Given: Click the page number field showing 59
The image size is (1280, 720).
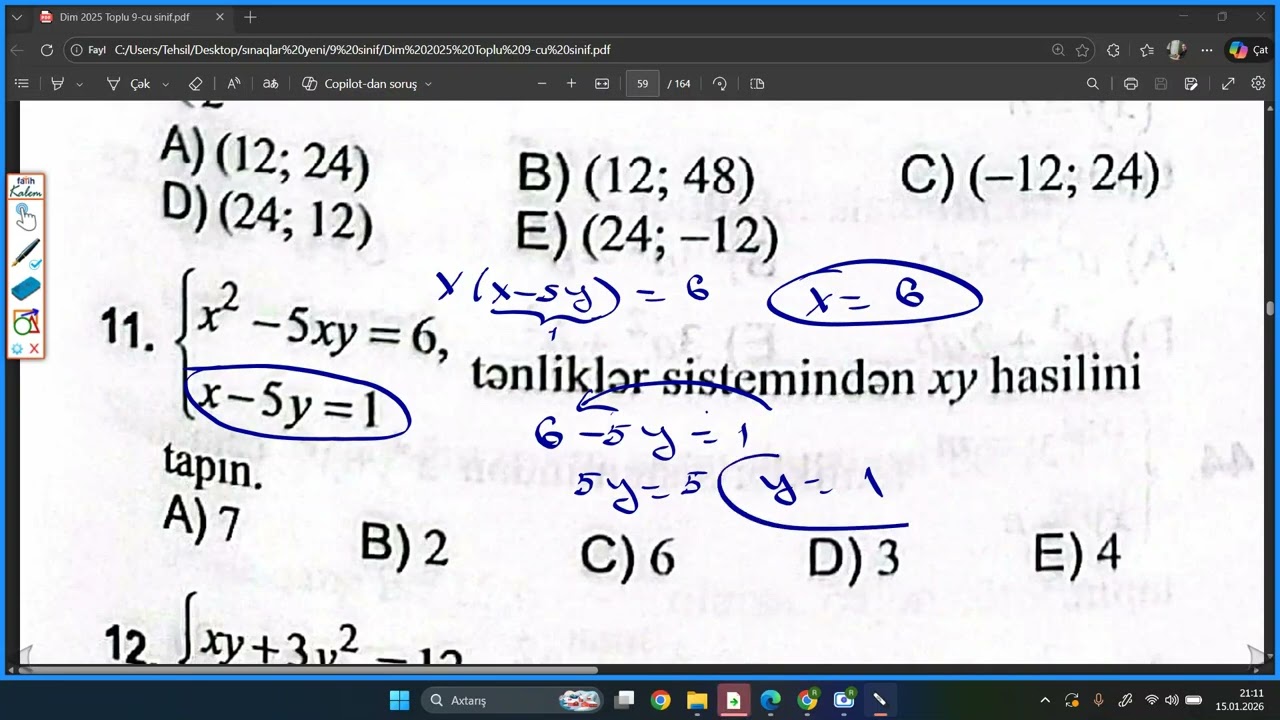Looking at the screenshot, I should (x=642, y=84).
